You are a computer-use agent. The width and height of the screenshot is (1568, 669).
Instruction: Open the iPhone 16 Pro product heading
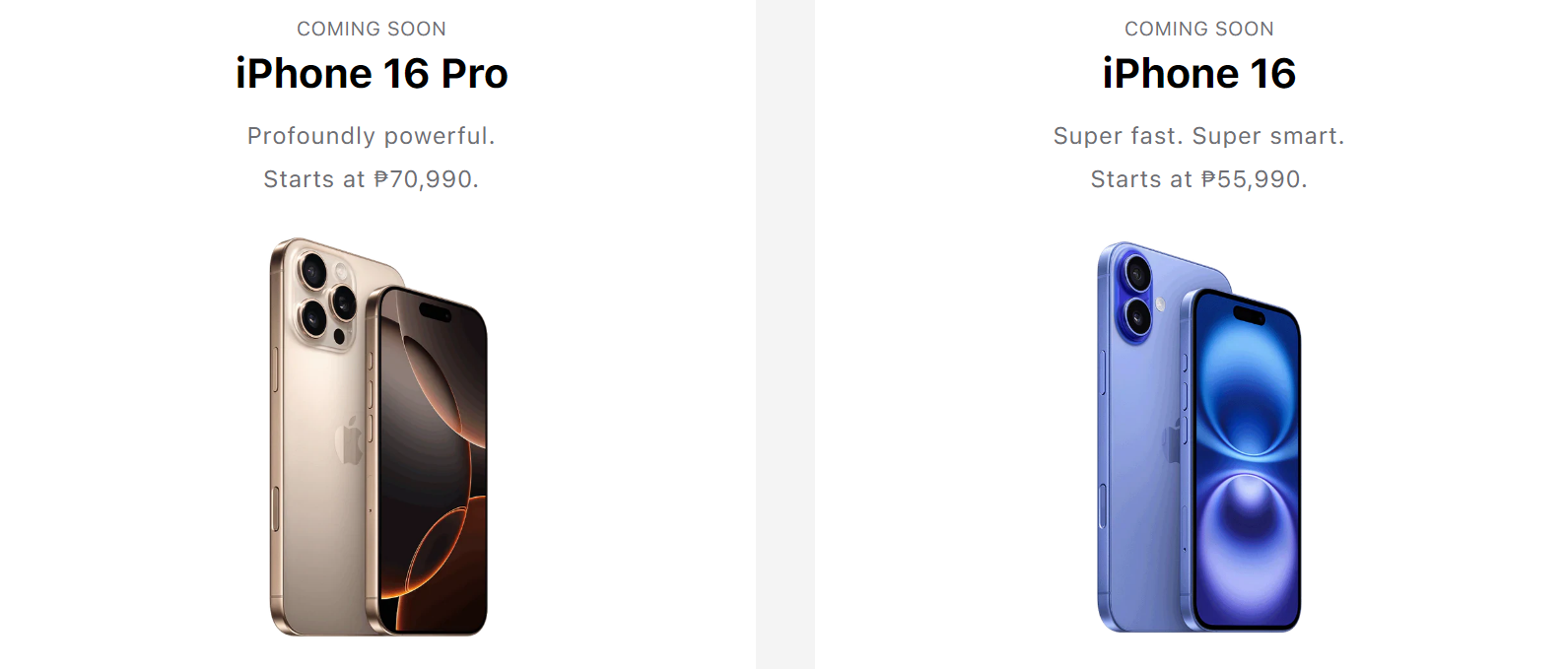(372, 74)
